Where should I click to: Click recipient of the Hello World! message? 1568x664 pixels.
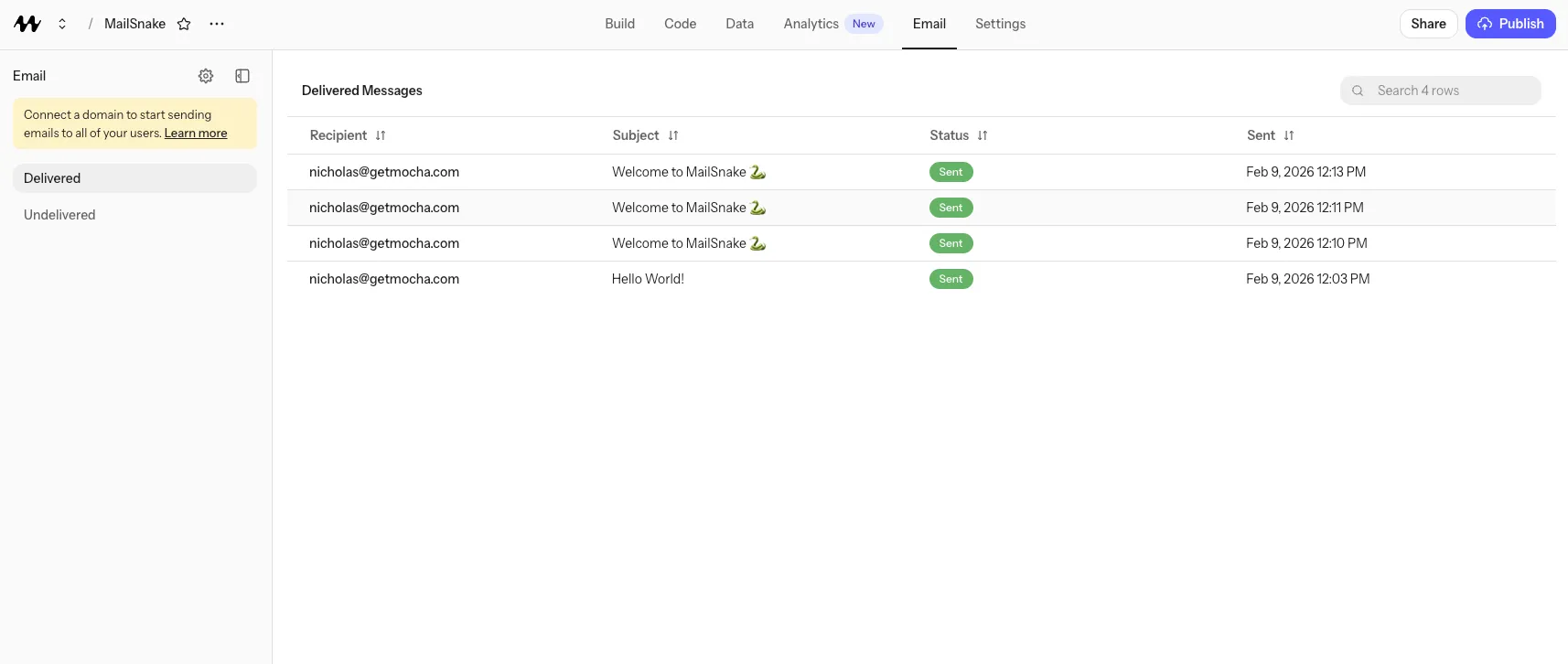pyautogui.click(x=384, y=279)
